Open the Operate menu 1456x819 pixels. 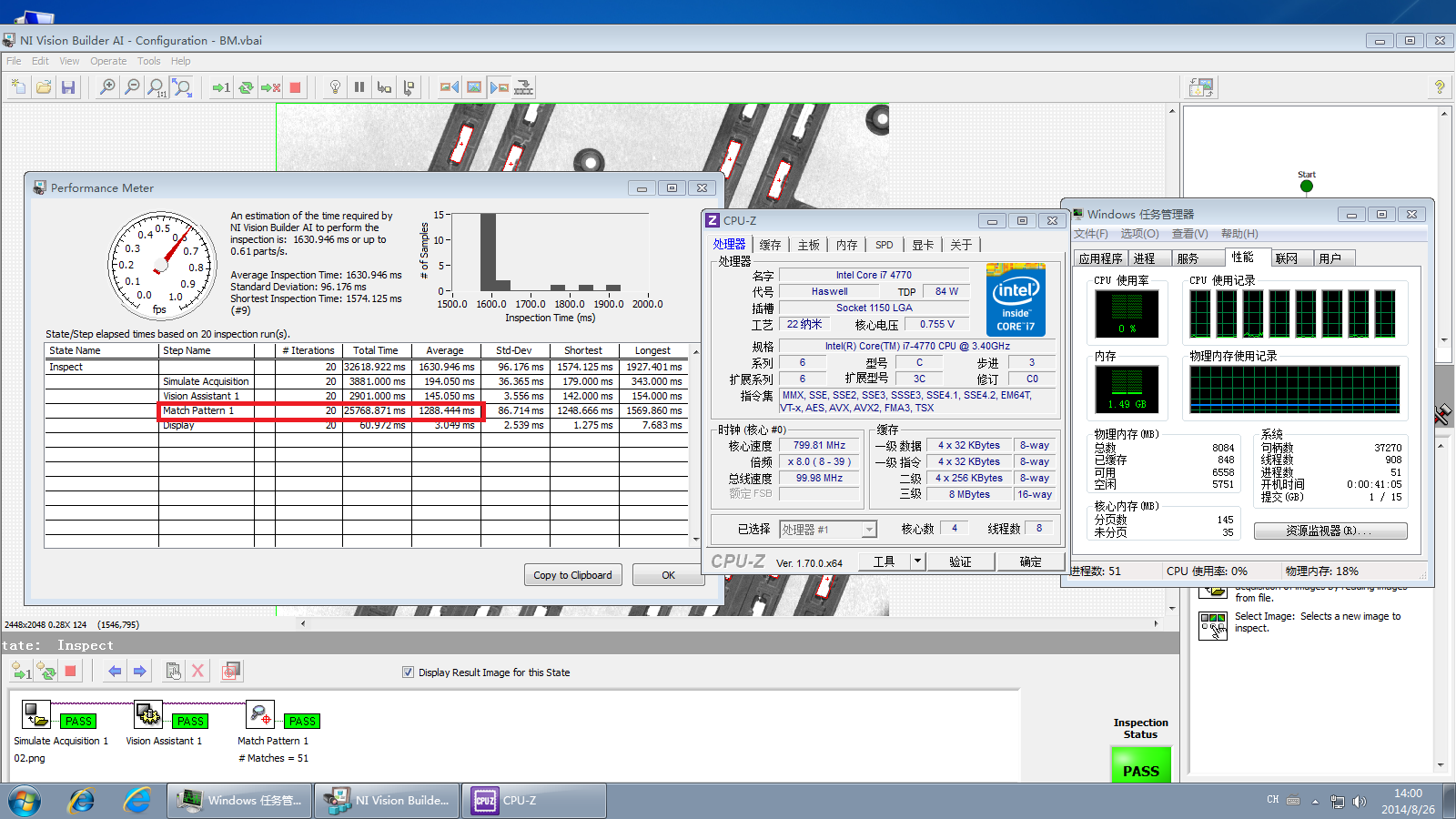click(108, 61)
